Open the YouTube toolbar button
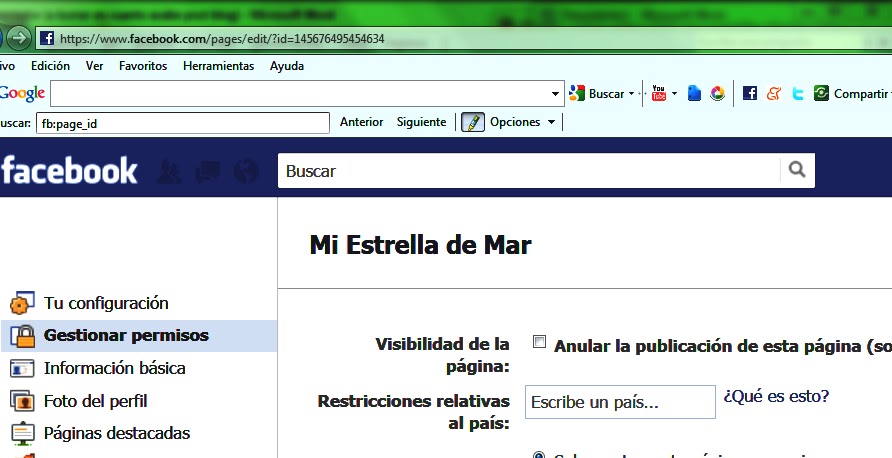 [659, 93]
